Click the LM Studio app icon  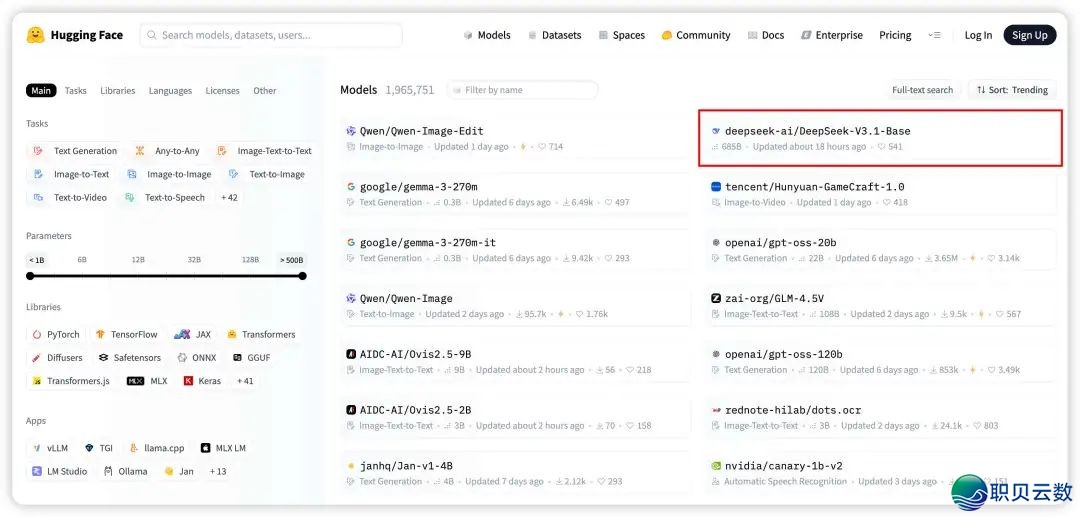[37, 472]
